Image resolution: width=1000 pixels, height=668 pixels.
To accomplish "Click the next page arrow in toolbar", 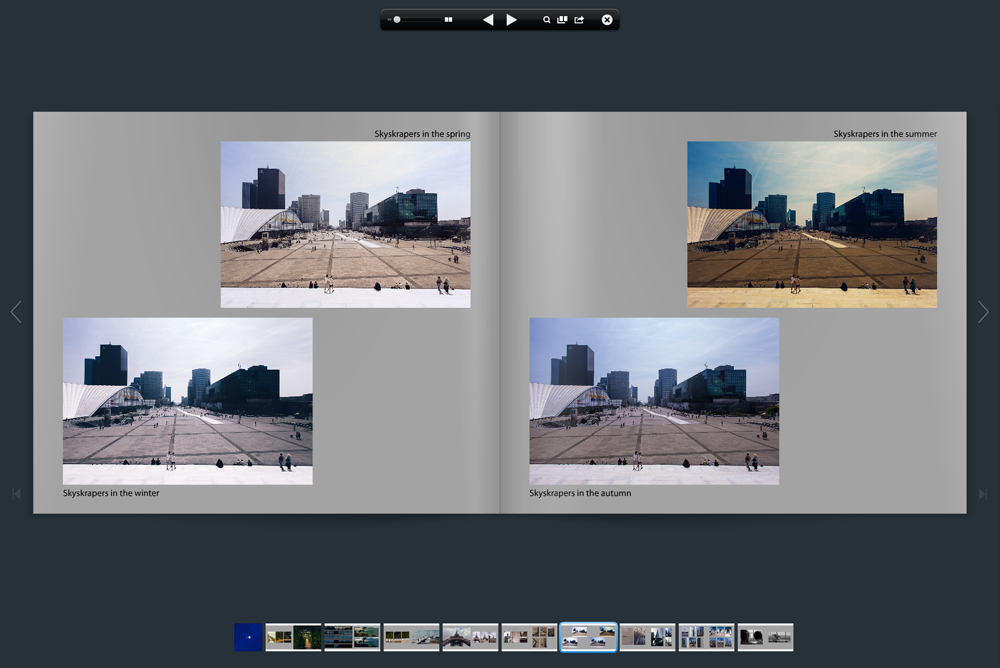I will 511,20.
